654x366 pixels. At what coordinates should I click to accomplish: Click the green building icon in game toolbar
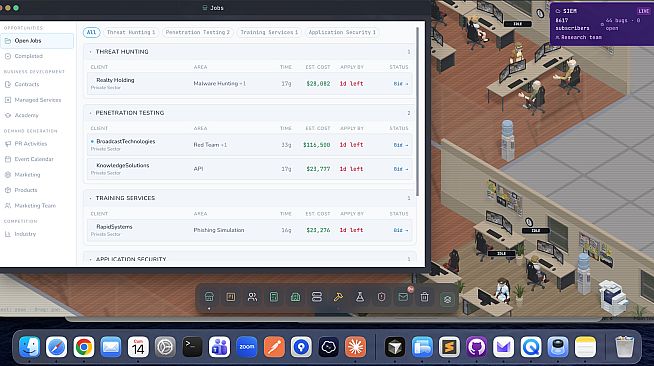point(295,297)
